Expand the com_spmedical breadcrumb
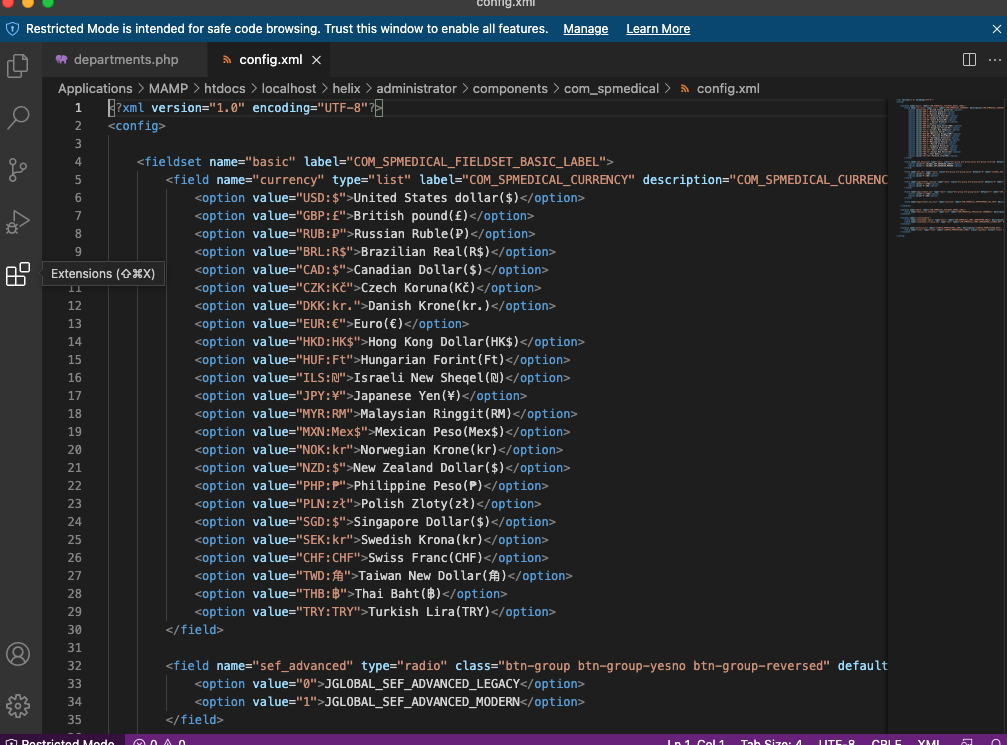Image resolution: width=1007 pixels, height=745 pixels. pyautogui.click(x=611, y=88)
